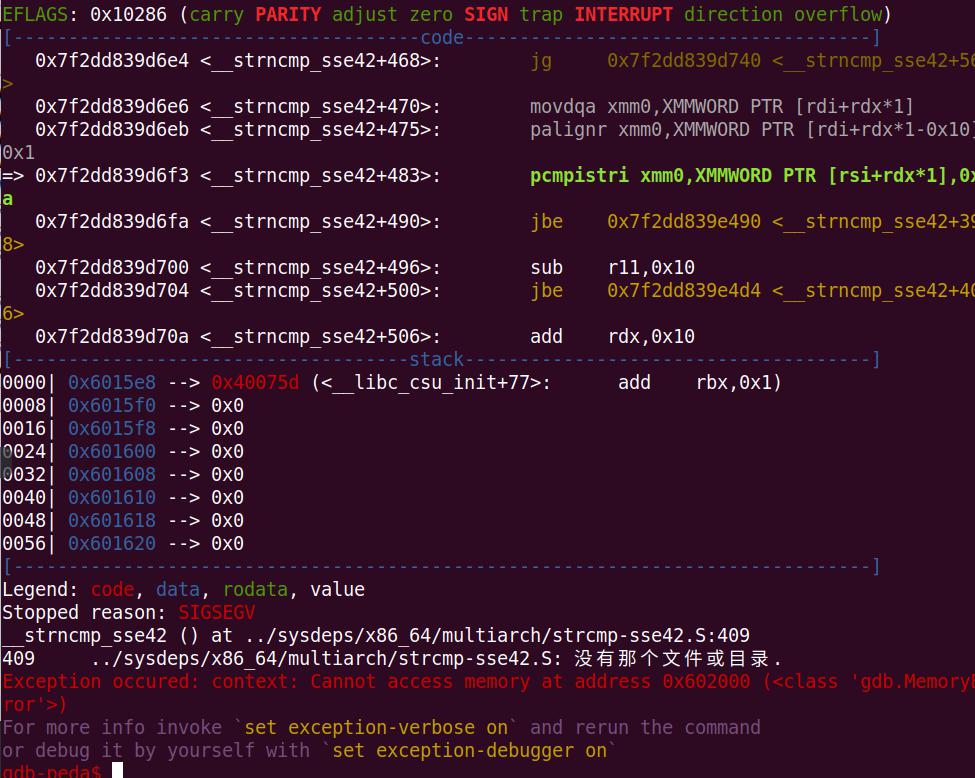Click the Chinese 'no such file' message

(x=678, y=659)
